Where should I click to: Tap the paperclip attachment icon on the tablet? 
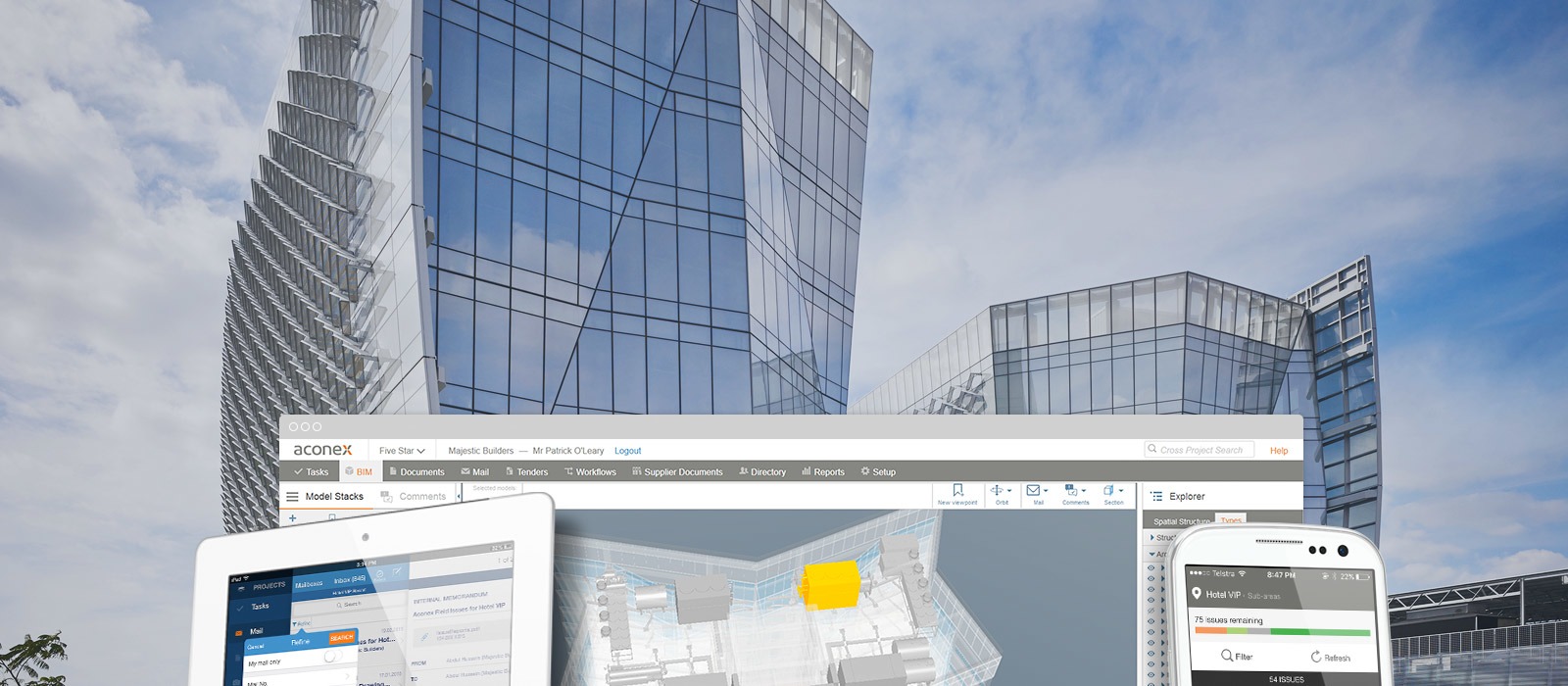tap(424, 637)
